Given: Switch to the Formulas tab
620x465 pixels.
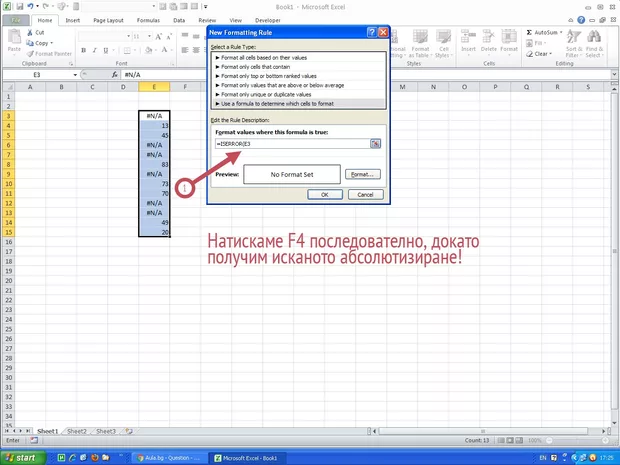Looking at the screenshot, I should (x=148, y=20).
